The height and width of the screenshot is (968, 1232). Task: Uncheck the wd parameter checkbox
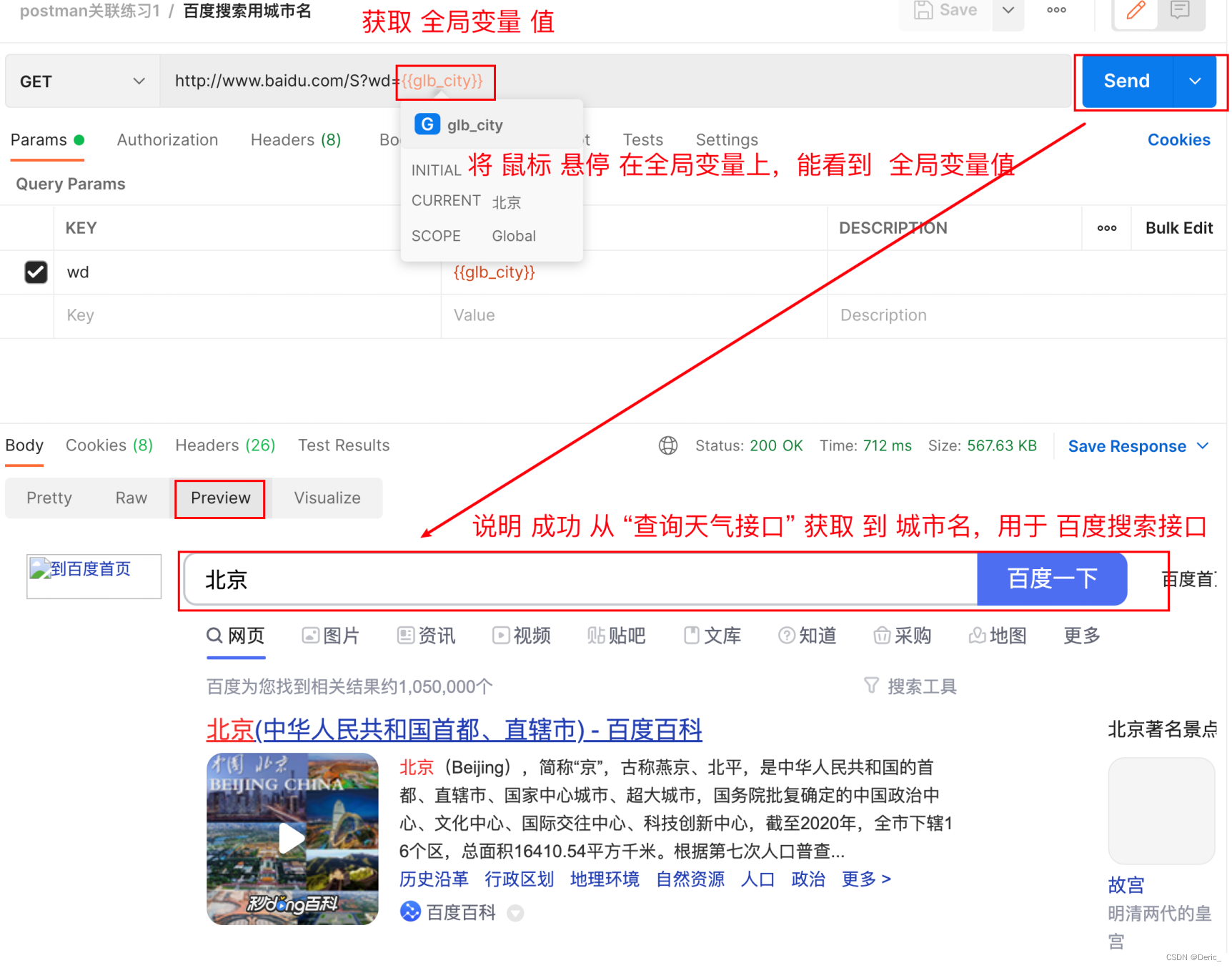(36, 272)
